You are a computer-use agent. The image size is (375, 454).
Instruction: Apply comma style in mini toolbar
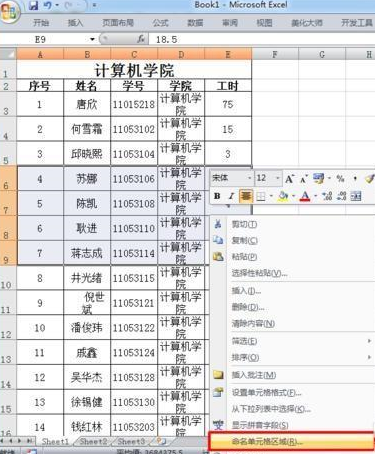click(x=355, y=179)
